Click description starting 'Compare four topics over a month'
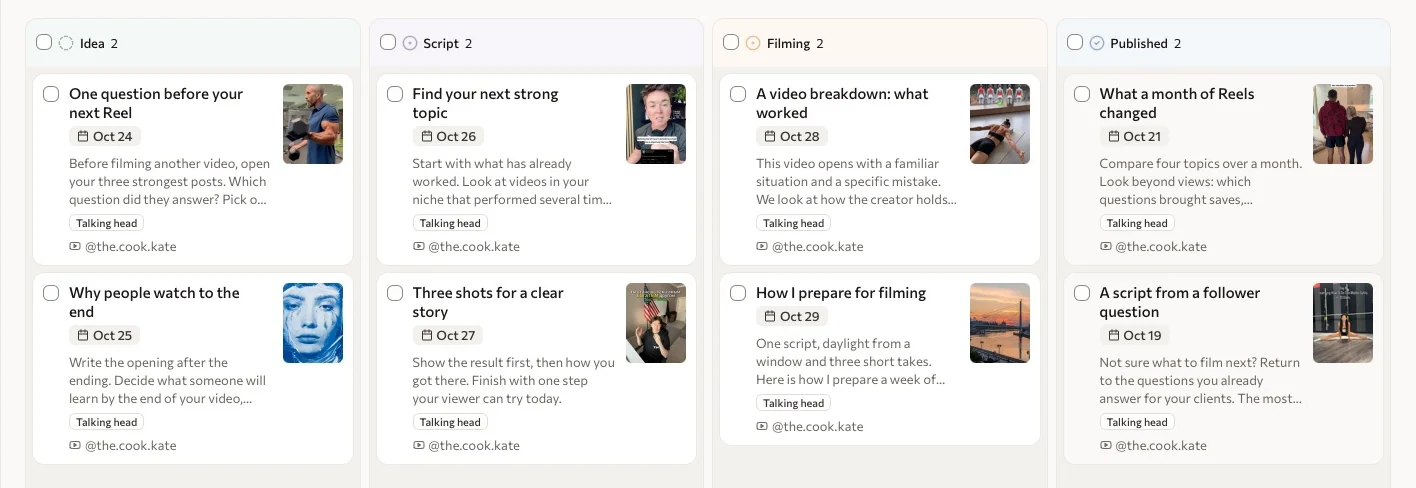This screenshot has width=1416, height=488. pyautogui.click(x=1200, y=181)
